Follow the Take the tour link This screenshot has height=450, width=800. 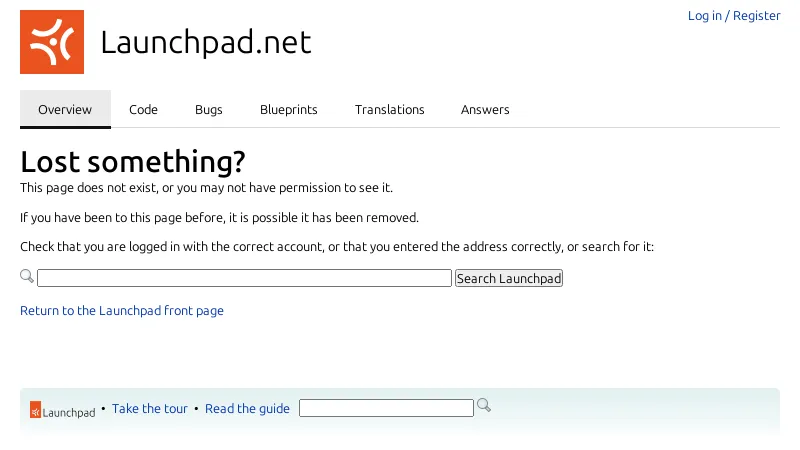pos(150,409)
